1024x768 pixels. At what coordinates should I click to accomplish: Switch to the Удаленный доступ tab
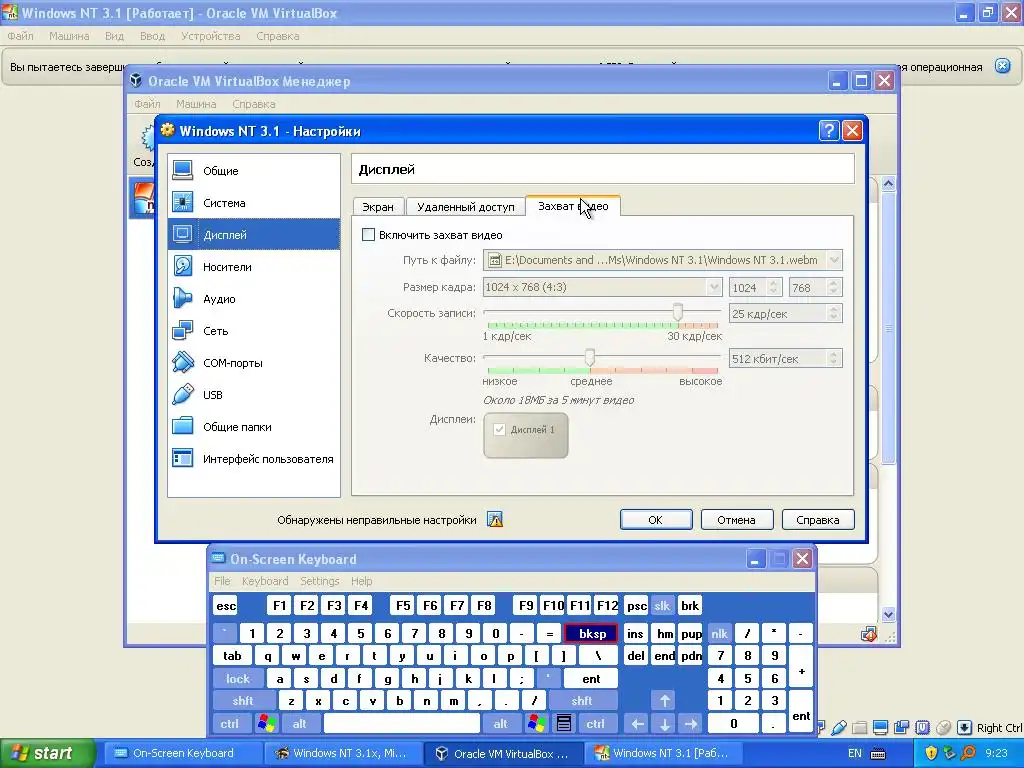click(x=466, y=206)
